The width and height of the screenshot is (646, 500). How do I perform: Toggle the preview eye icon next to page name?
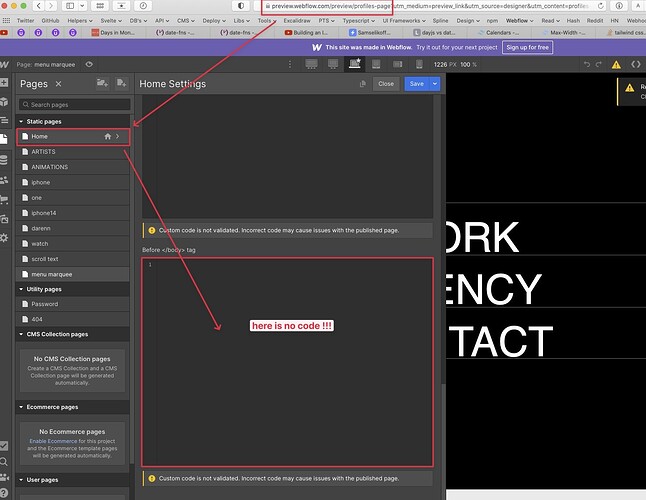[89, 64]
